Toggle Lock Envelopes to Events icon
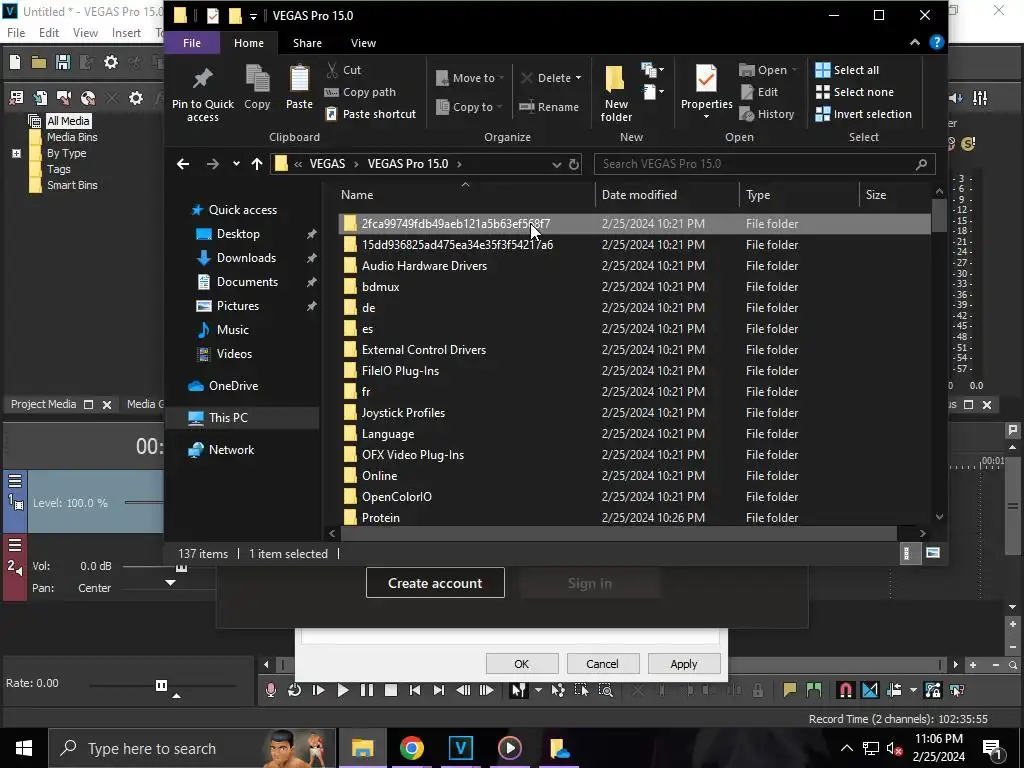Viewport: 1024px width, 768px height. [933, 690]
